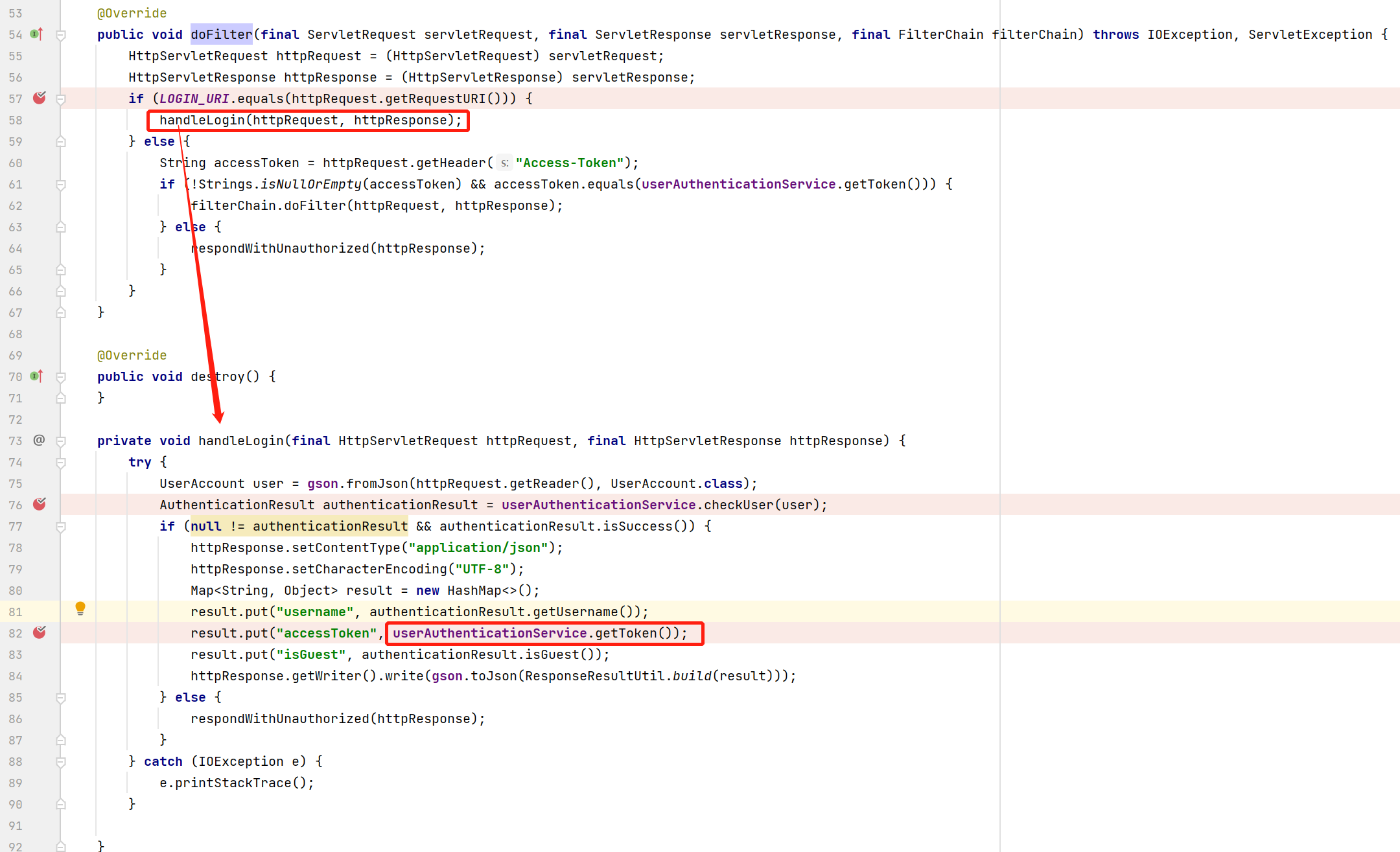Click line number 81 in the gutter
Viewport: 1400px width, 852px height.
pyautogui.click(x=16, y=611)
